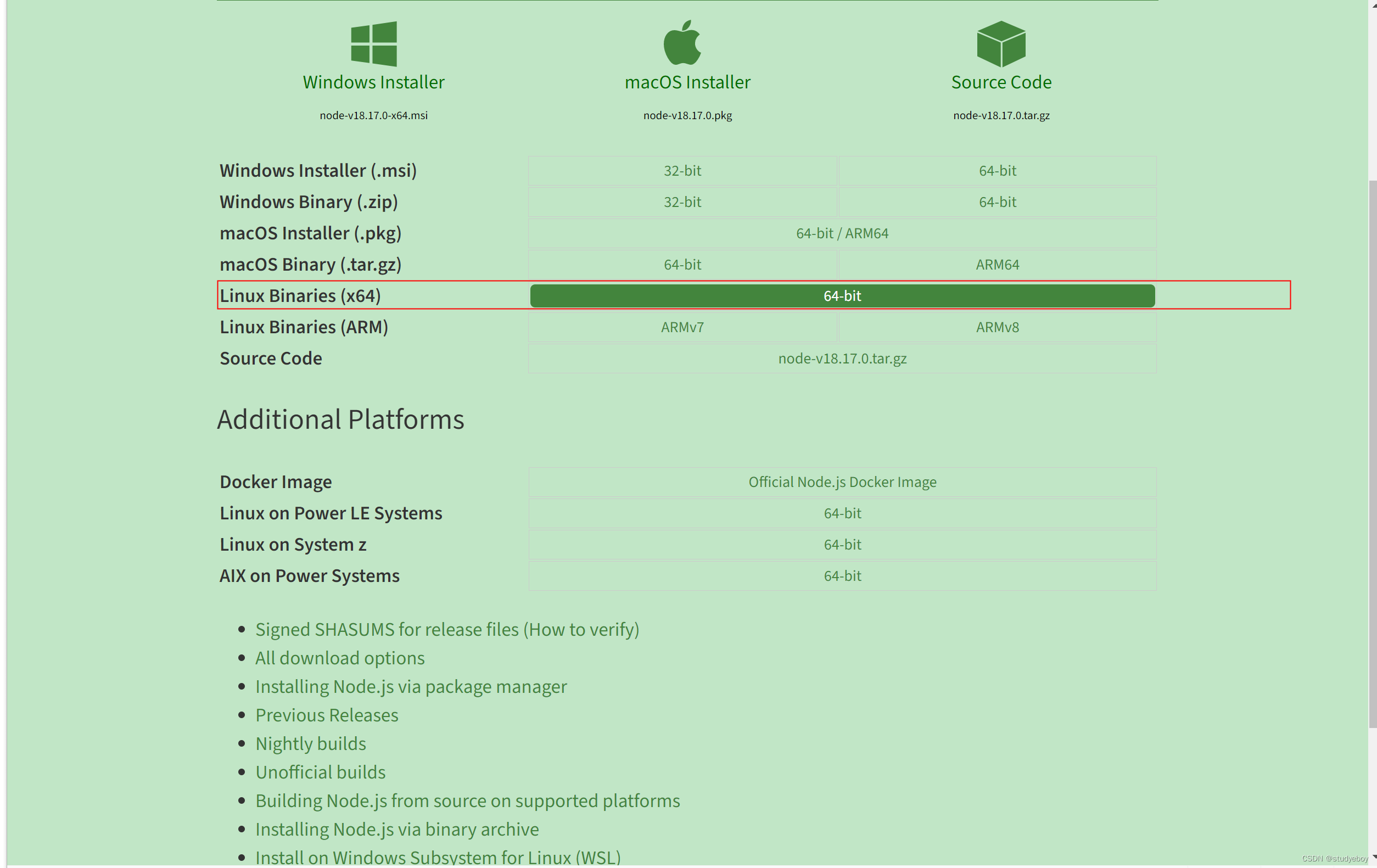This screenshot has width=1377, height=868.
Task: Download node-v18.17.0.tar.gz in Source Code row
Action: pos(842,359)
